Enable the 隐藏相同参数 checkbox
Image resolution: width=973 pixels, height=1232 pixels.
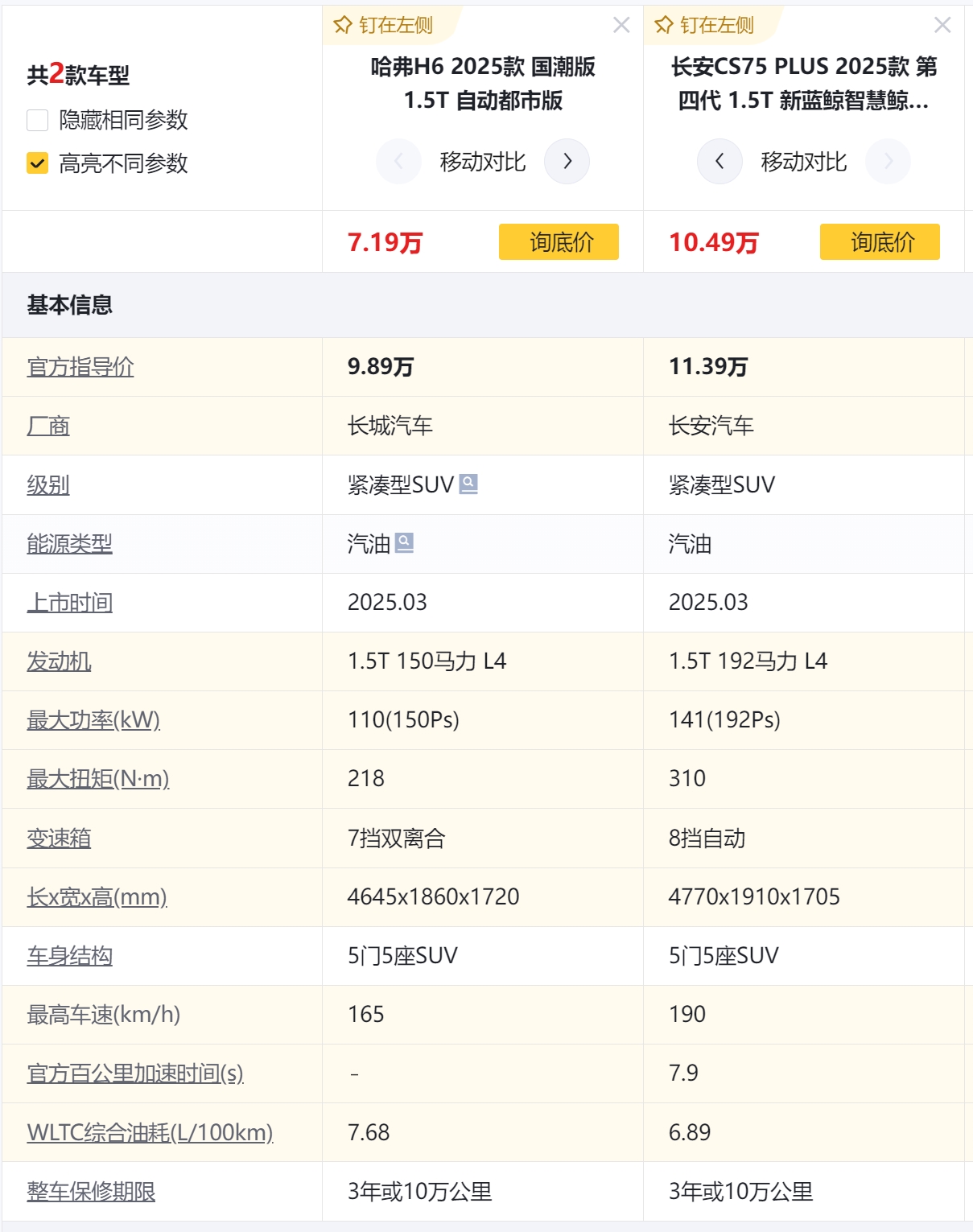(38, 120)
